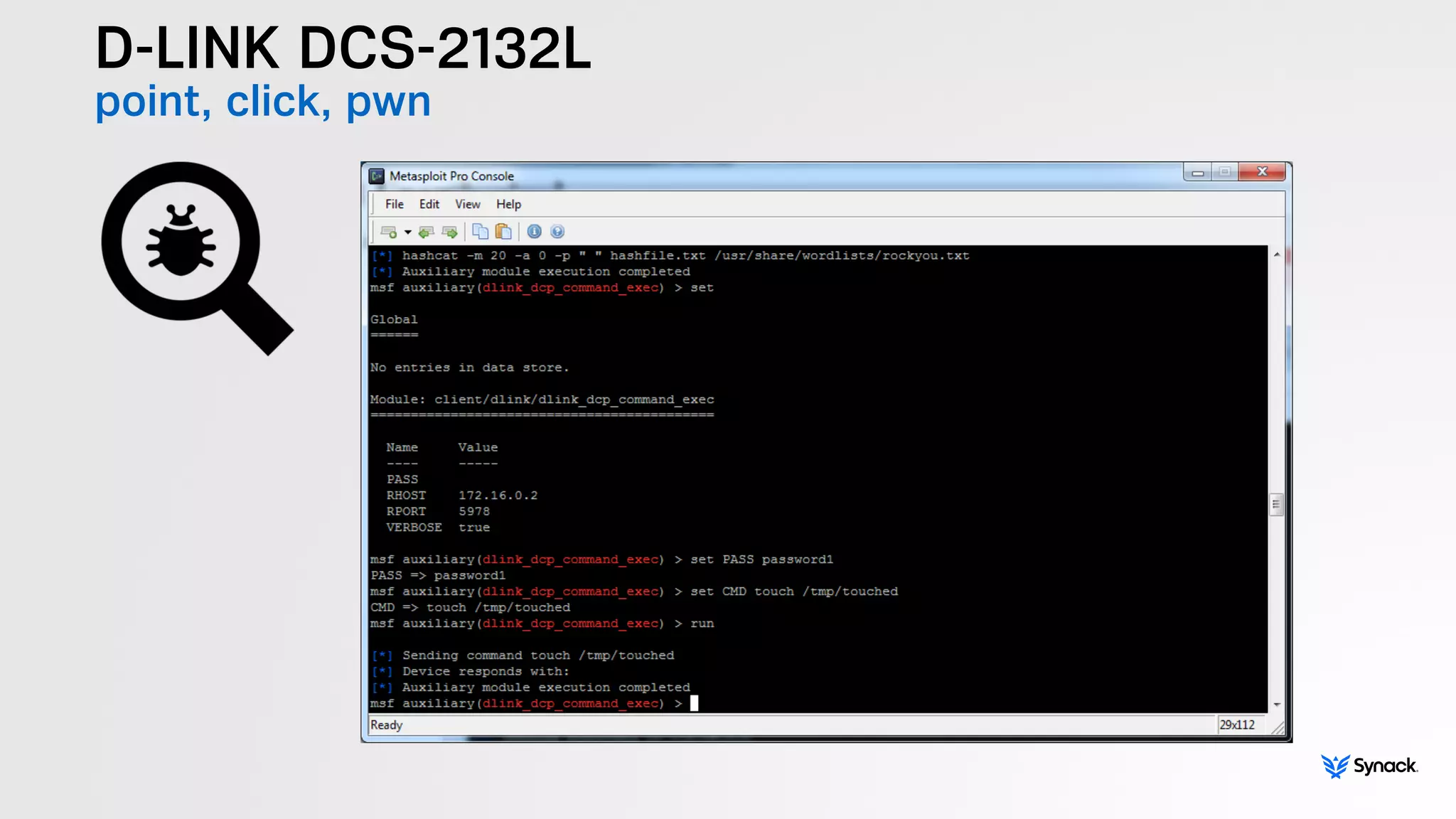Minimize the Metasploit Pro Console window
The height and width of the screenshot is (819, 1456).
click(x=1198, y=173)
